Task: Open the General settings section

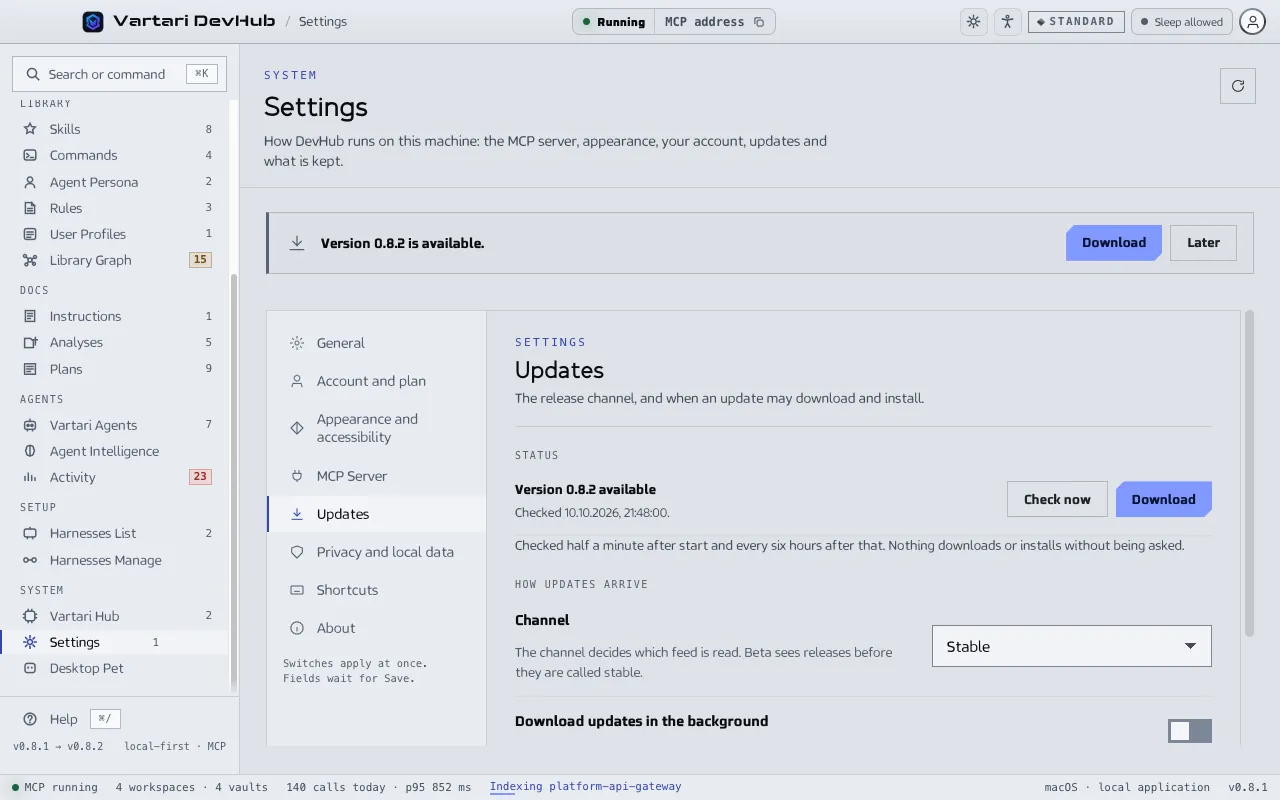Action: tap(377, 343)
